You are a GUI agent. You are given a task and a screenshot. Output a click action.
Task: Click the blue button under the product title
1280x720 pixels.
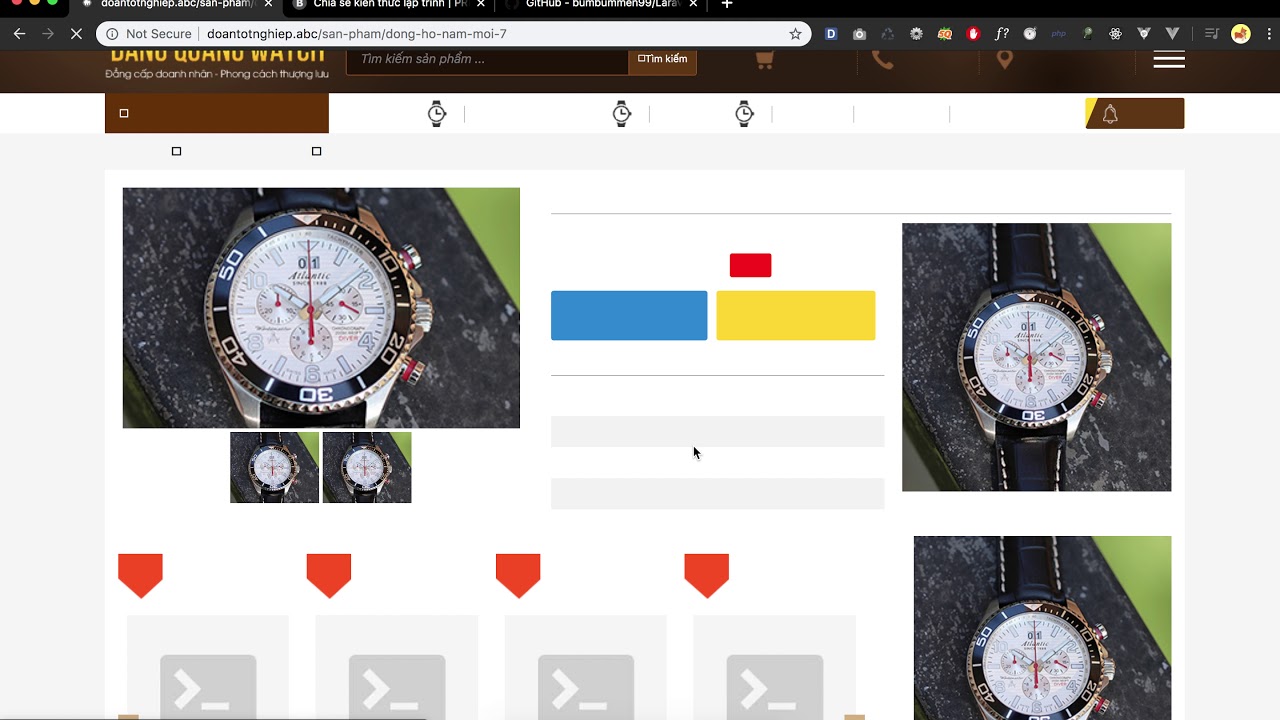tap(629, 316)
